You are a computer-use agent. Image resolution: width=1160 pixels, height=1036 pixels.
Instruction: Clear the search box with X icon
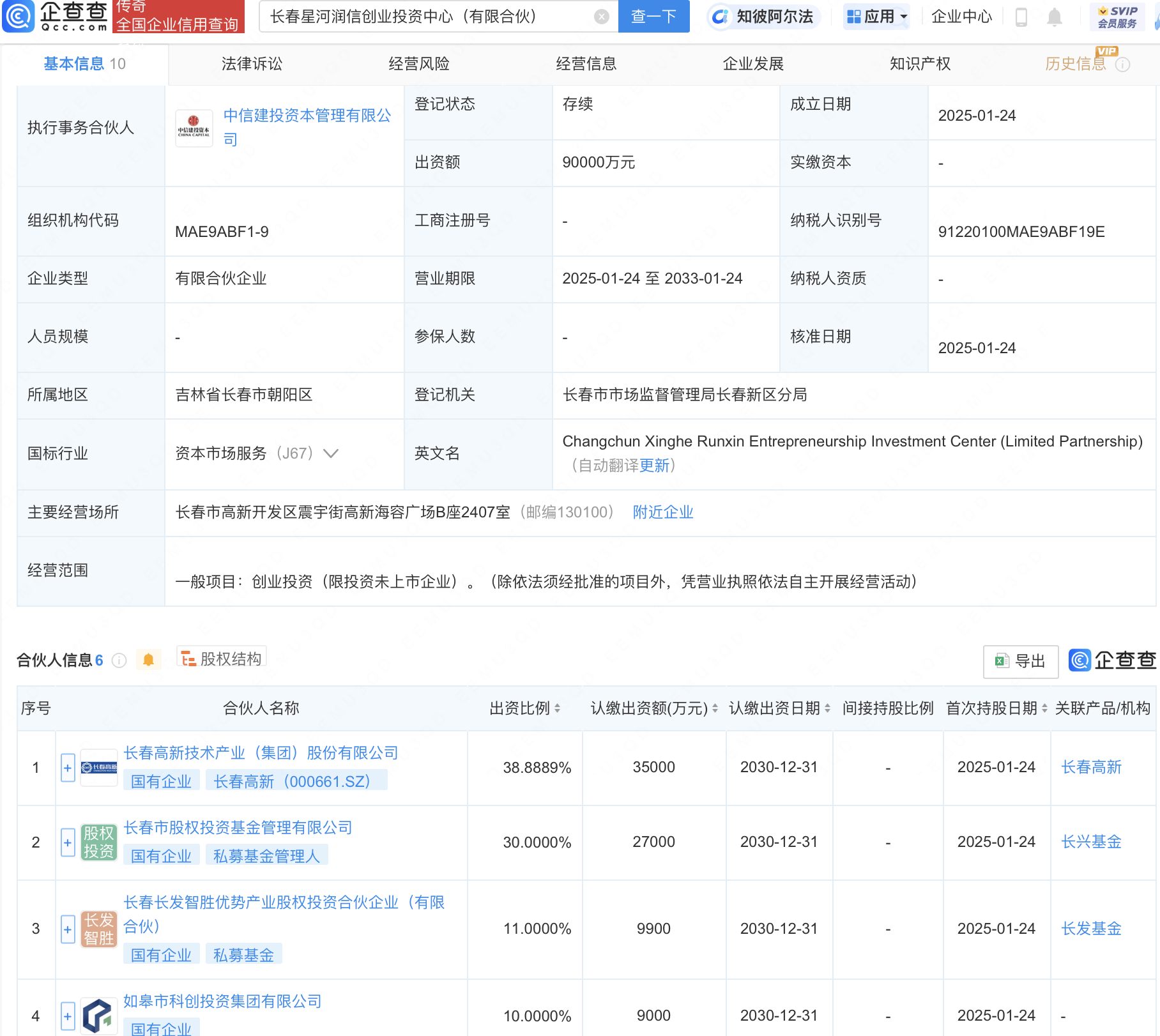click(601, 17)
